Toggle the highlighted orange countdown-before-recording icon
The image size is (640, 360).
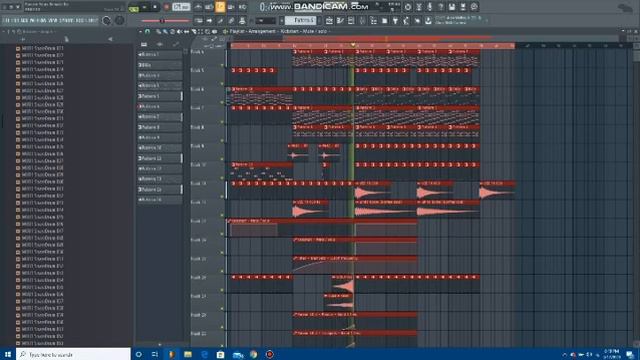[x=220, y=7]
